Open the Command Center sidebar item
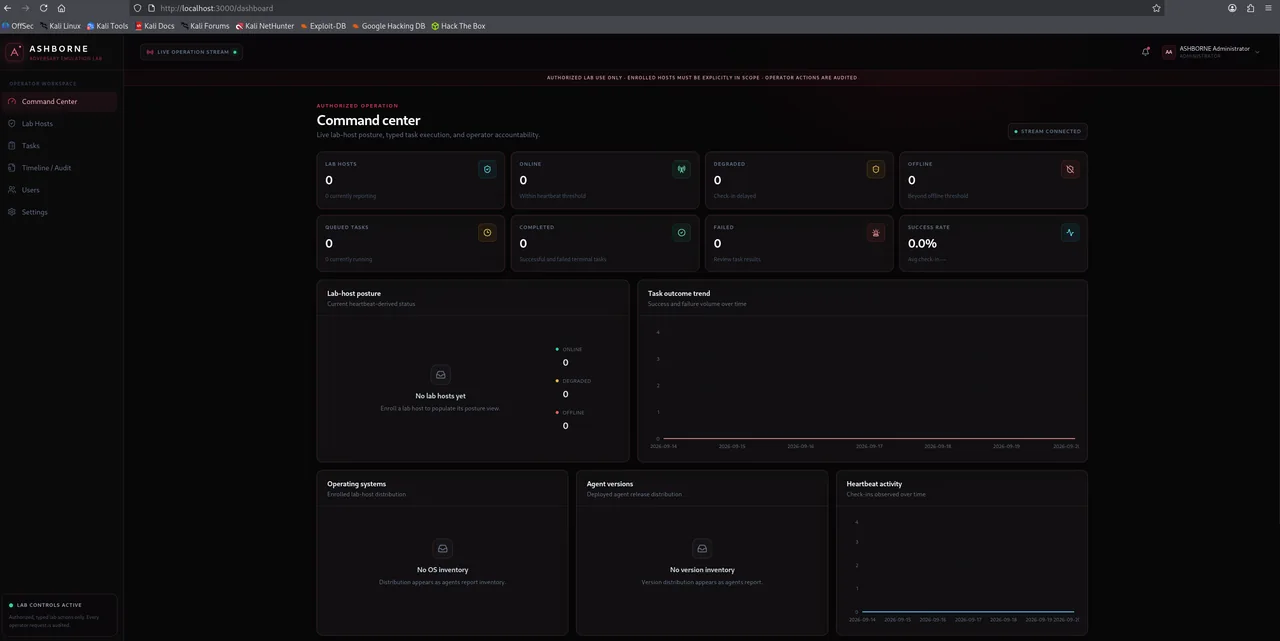The height and width of the screenshot is (641, 1280). (60, 101)
